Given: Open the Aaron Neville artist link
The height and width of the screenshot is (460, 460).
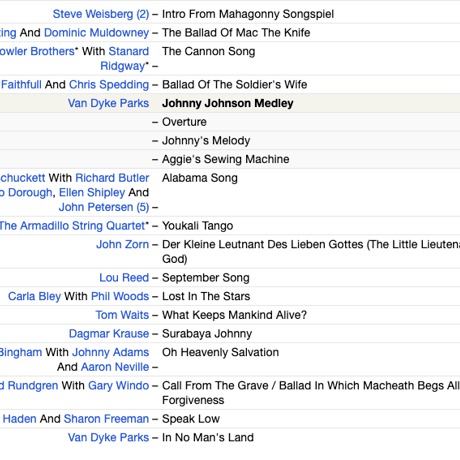Looking at the screenshot, I should click(115, 367).
